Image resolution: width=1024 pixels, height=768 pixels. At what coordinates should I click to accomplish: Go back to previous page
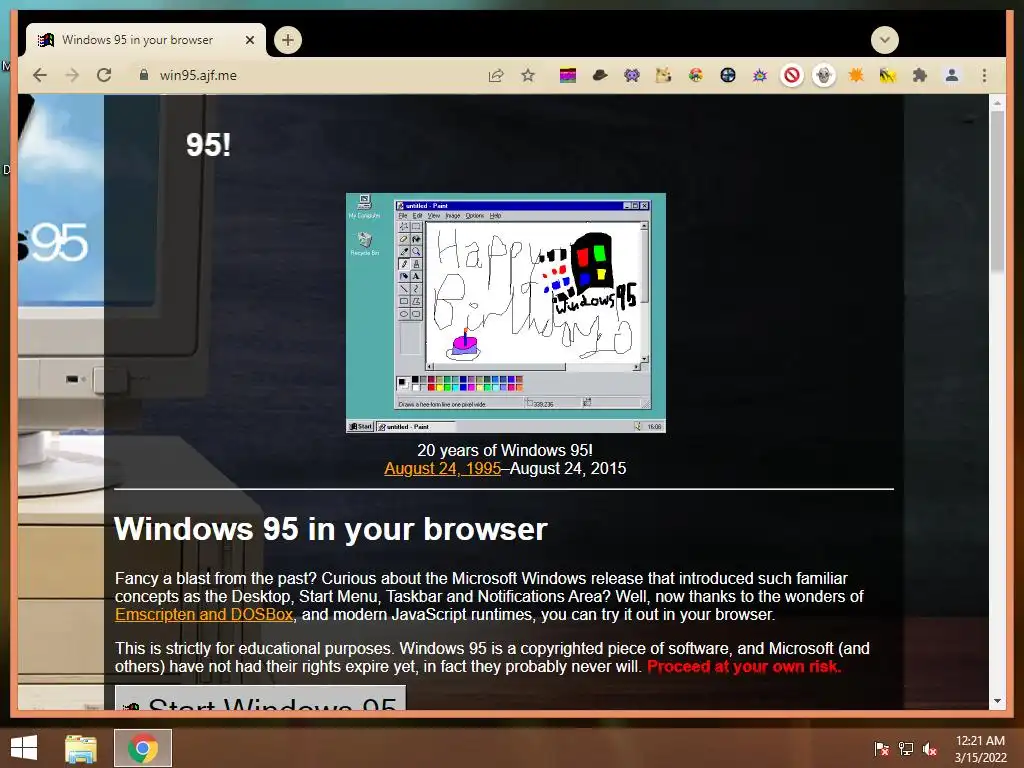40,75
